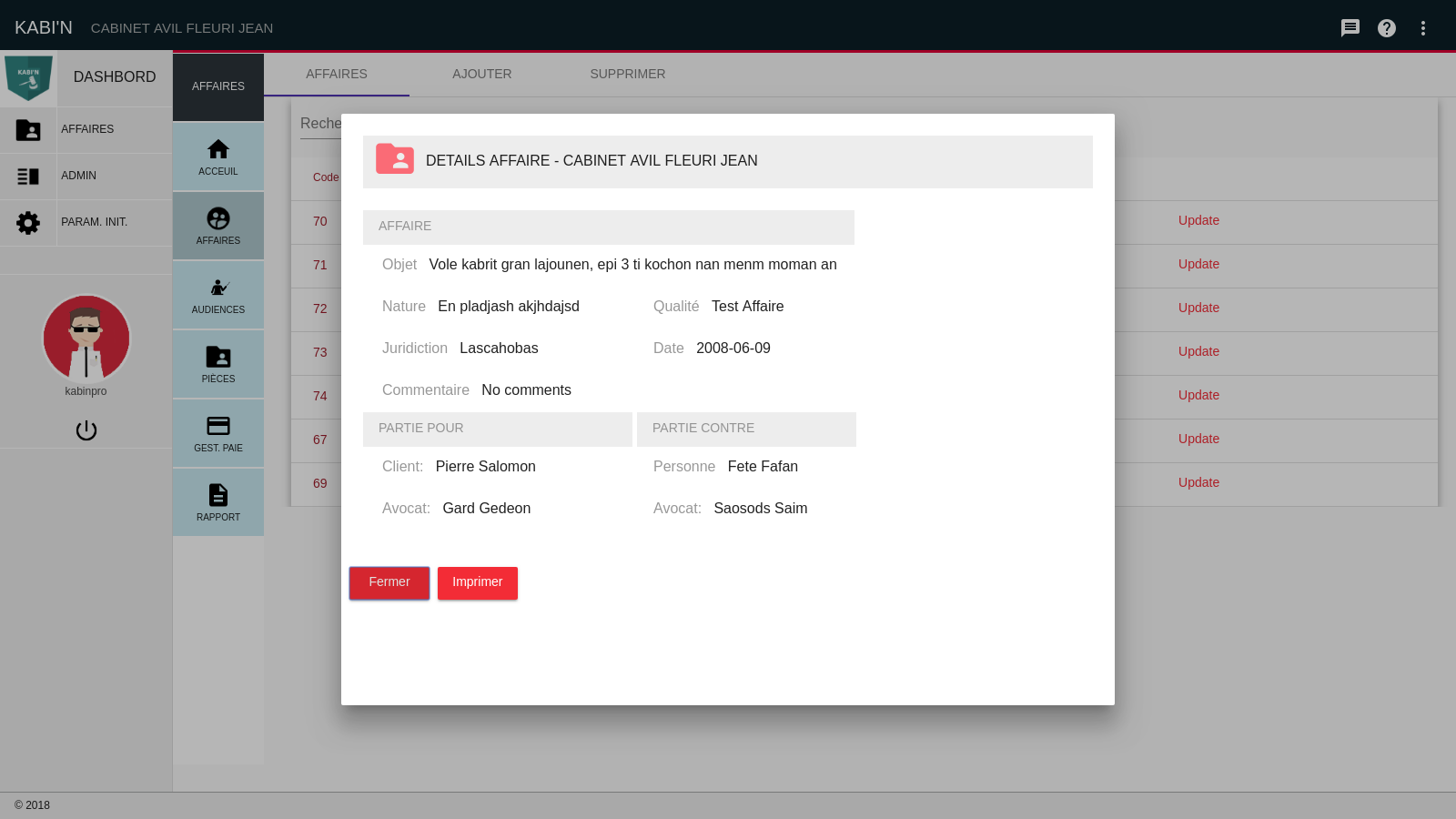Click the power logout icon

[86, 430]
